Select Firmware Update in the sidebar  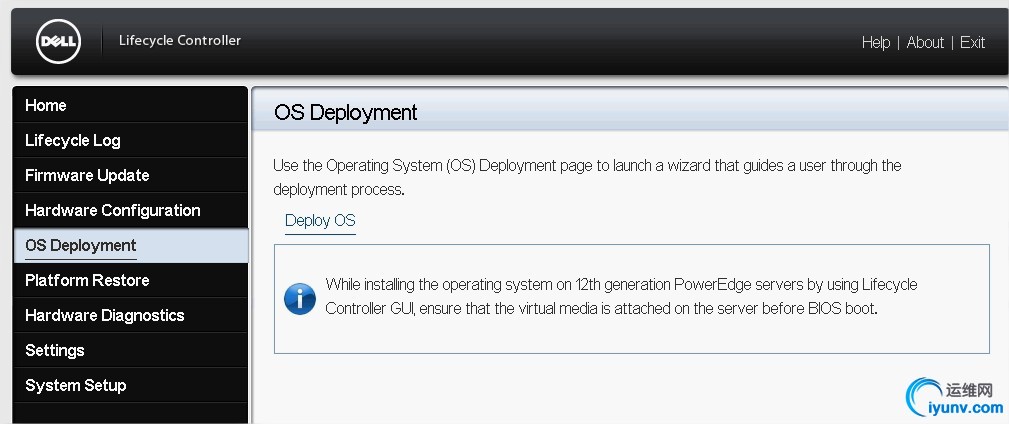131,175
